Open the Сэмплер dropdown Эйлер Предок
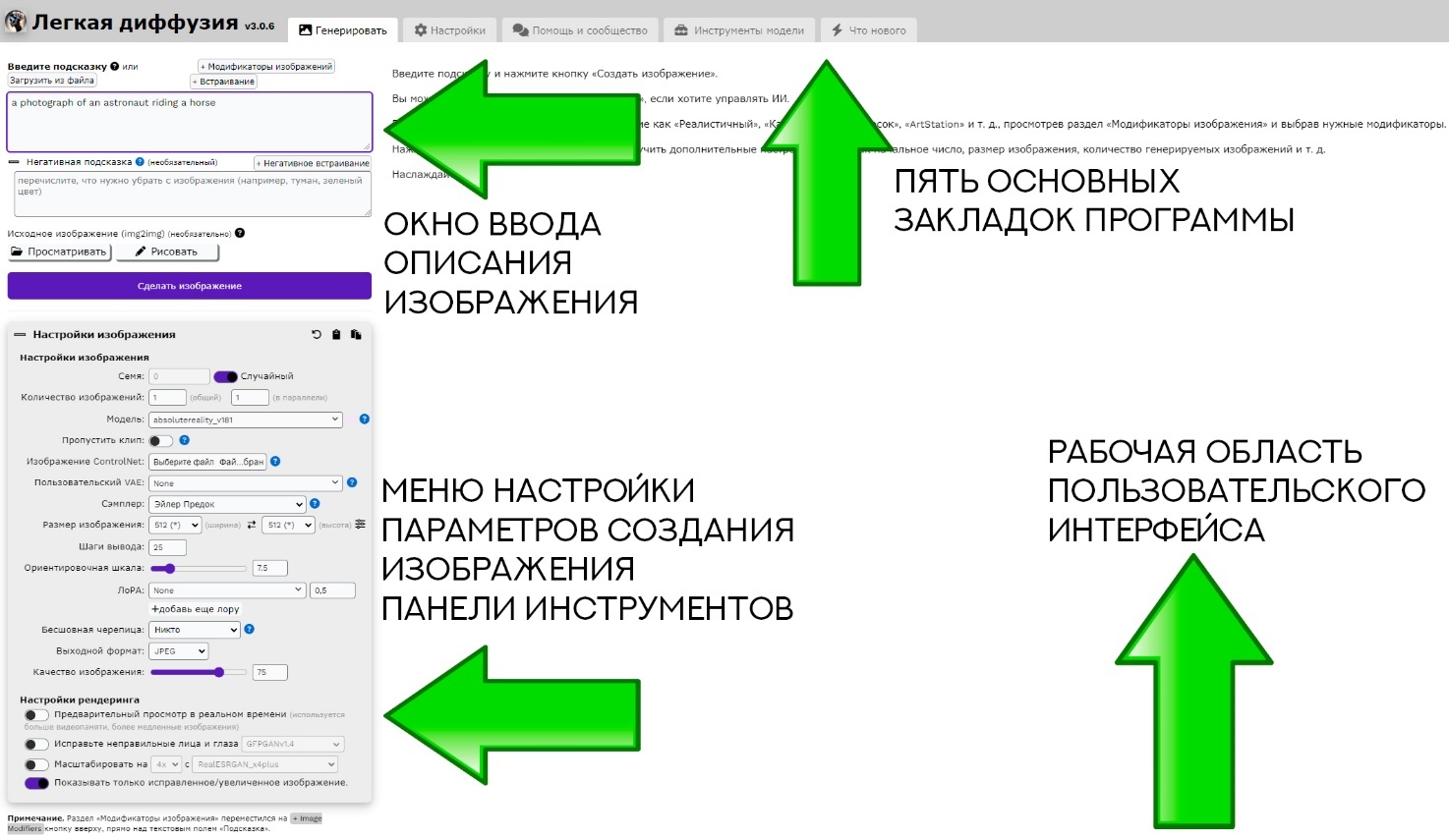The width and height of the screenshot is (1449, 840). tap(226, 504)
